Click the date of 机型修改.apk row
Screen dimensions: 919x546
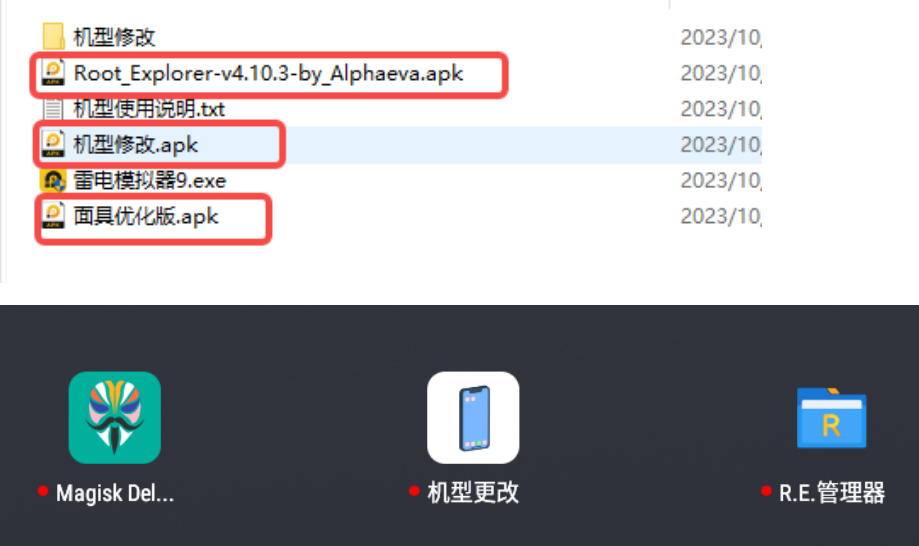(x=721, y=145)
